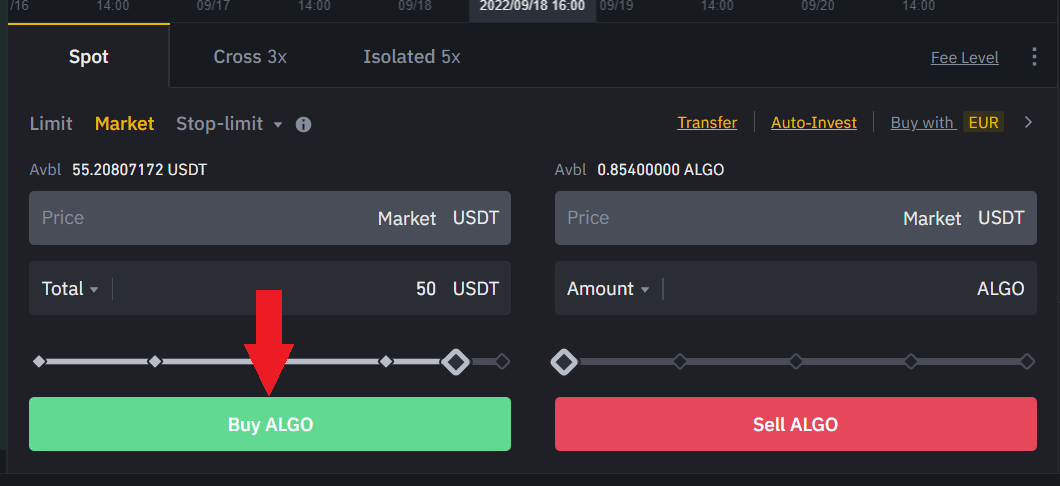Image resolution: width=1060 pixels, height=486 pixels.
Task: Click the right chevron after EUR
Action: point(1027,123)
